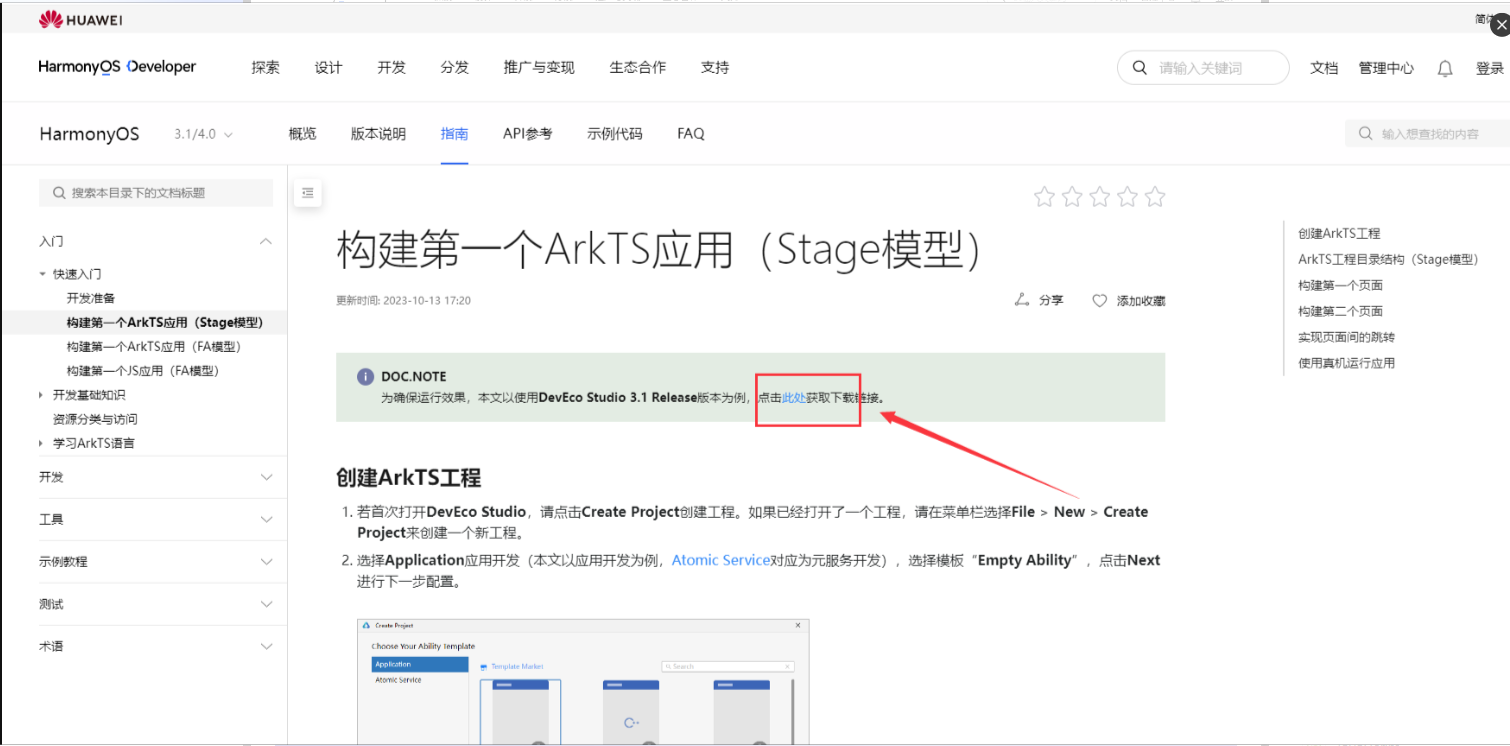
Task: Open the 推广与变现 menu
Action: pos(539,68)
